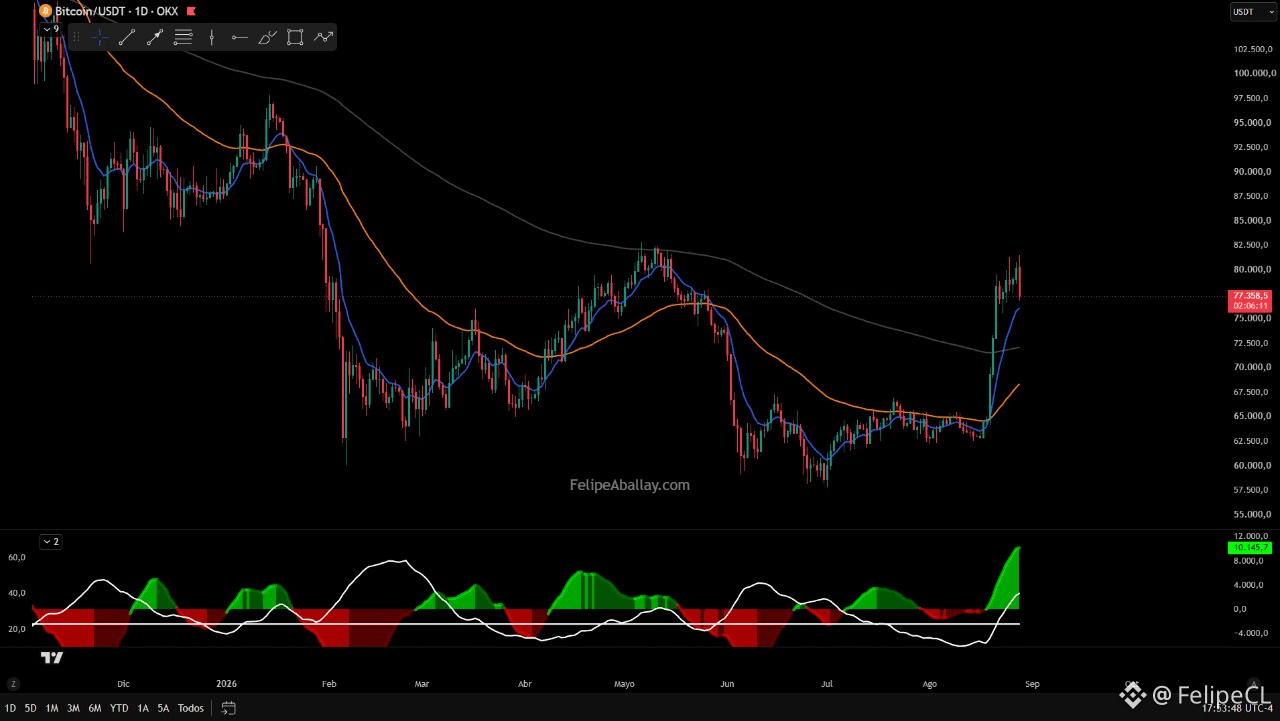Collapse the lower pane's 2 indicators legend
The height and width of the screenshot is (721, 1280).
pyautogui.click(x=50, y=541)
